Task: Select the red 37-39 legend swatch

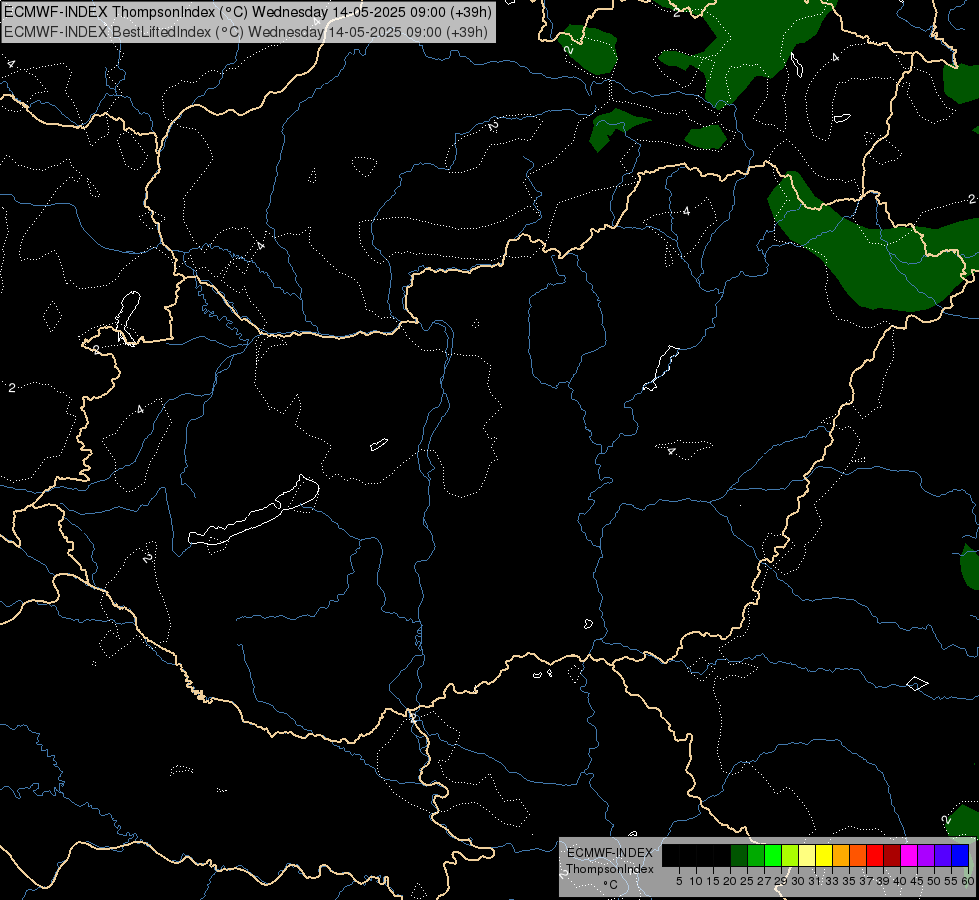Action: (x=875, y=856)
